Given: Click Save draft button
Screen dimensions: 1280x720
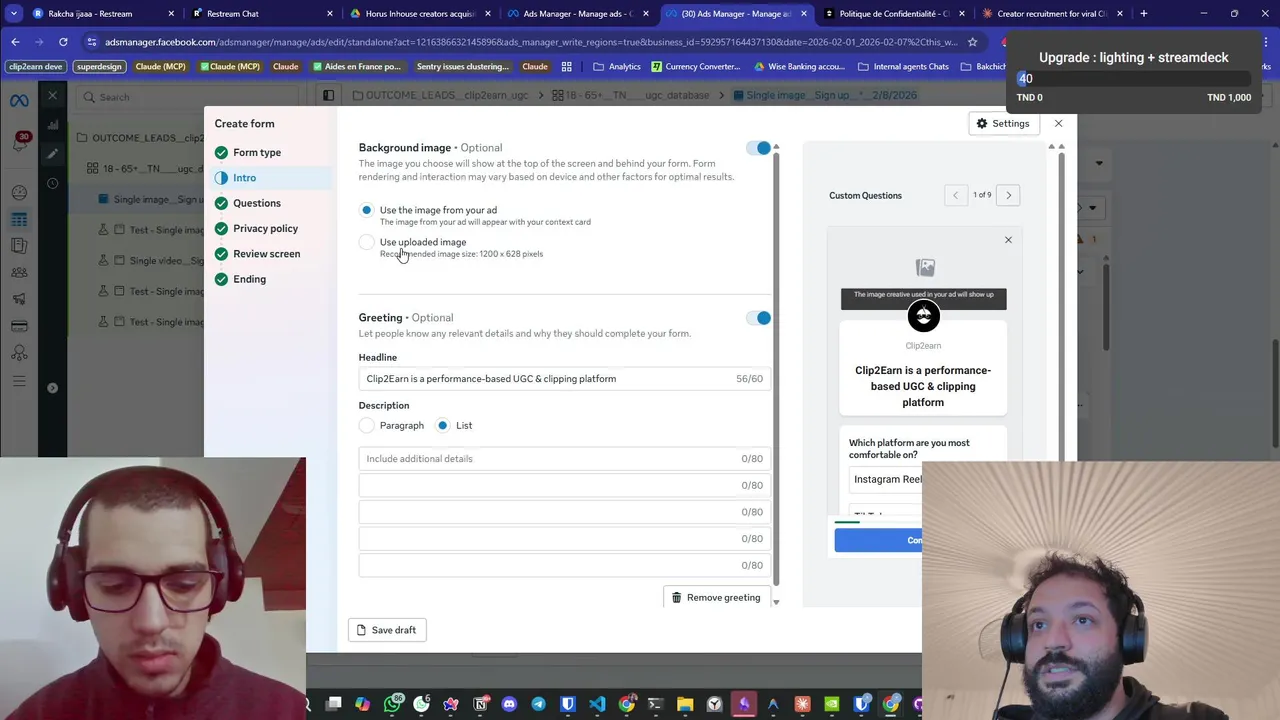Looking at the screenshot, I should click(x=387, y=630).
